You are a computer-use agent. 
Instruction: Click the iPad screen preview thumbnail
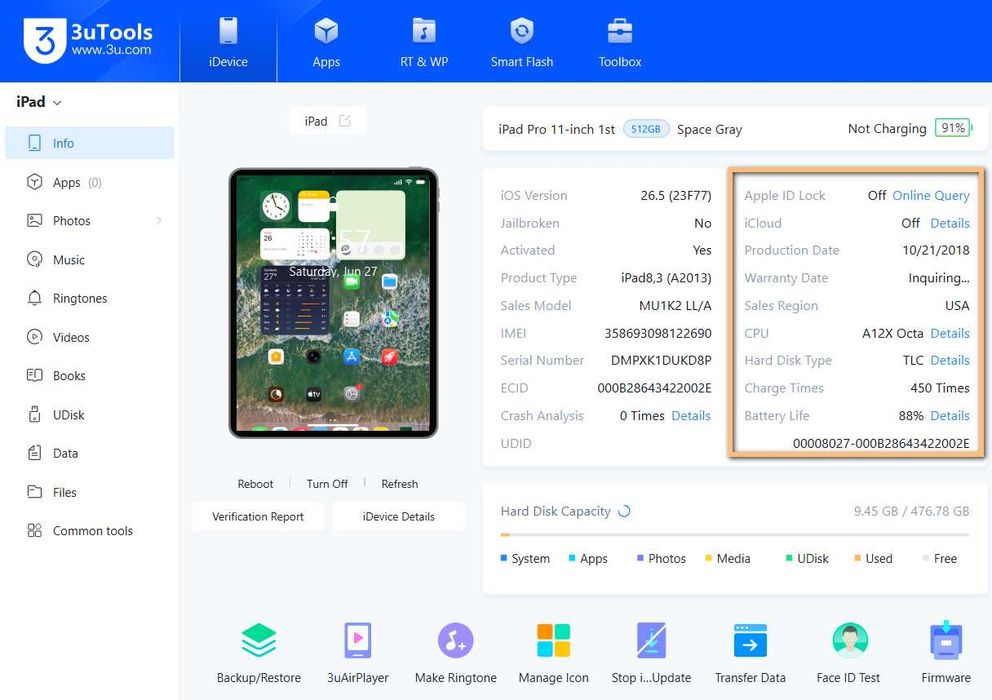[333, 303]
